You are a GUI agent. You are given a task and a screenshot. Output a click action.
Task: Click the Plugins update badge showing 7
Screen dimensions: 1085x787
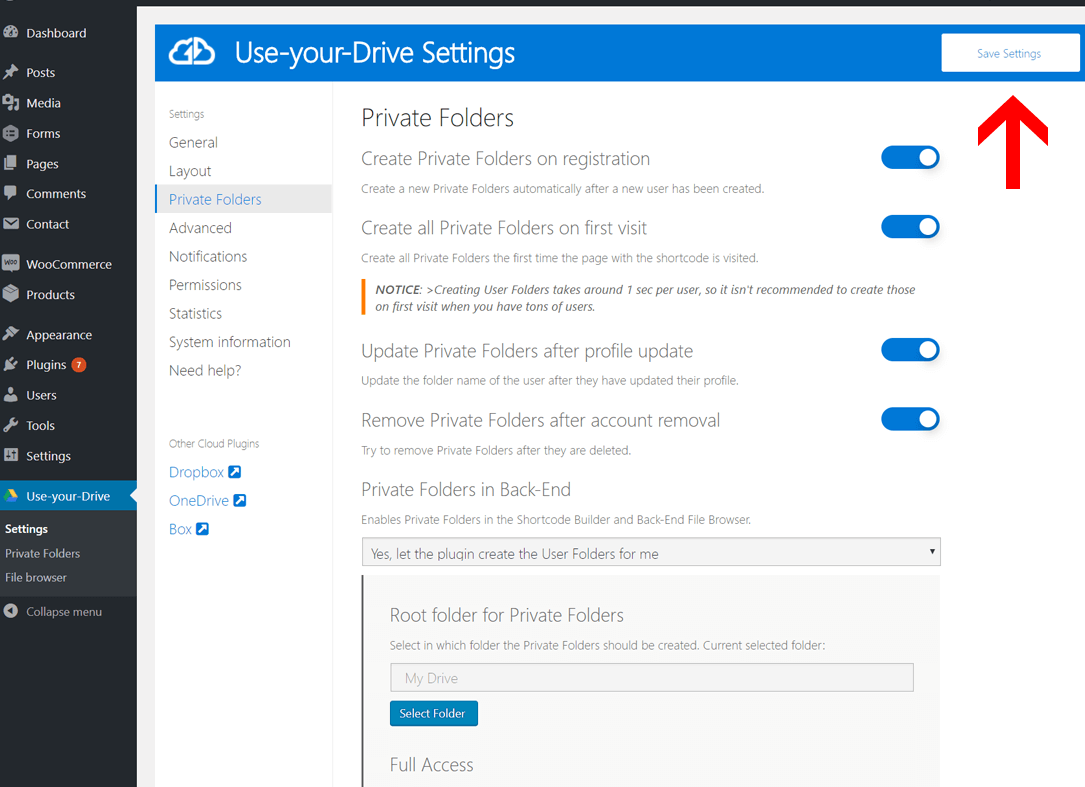(79, 365)
